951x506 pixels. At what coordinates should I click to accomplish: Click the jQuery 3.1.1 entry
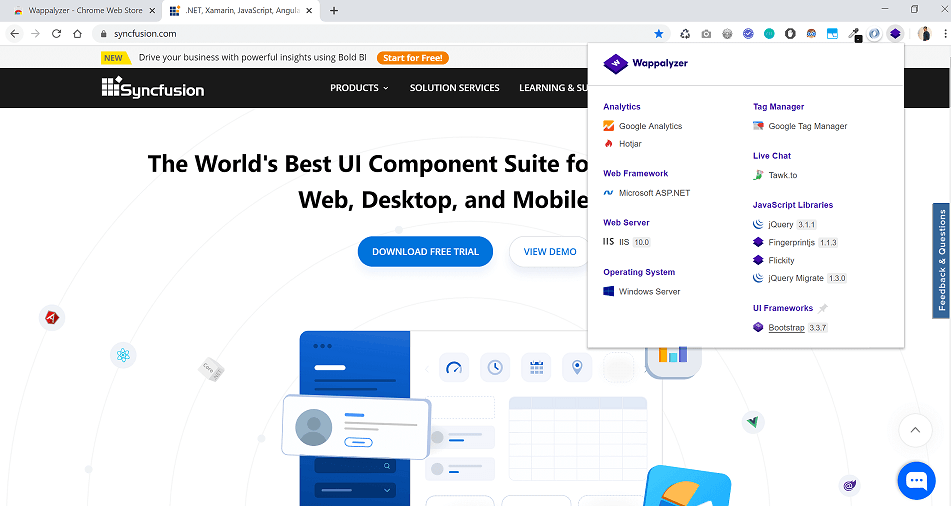point(785,224)
